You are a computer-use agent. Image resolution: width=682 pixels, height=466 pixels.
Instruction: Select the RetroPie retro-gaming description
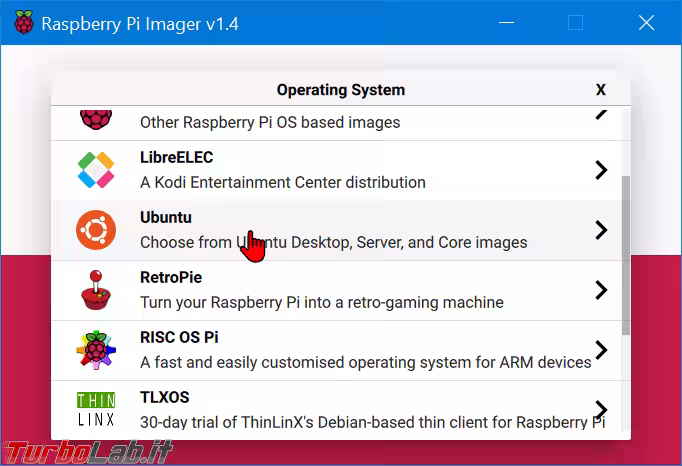(321, 302)
